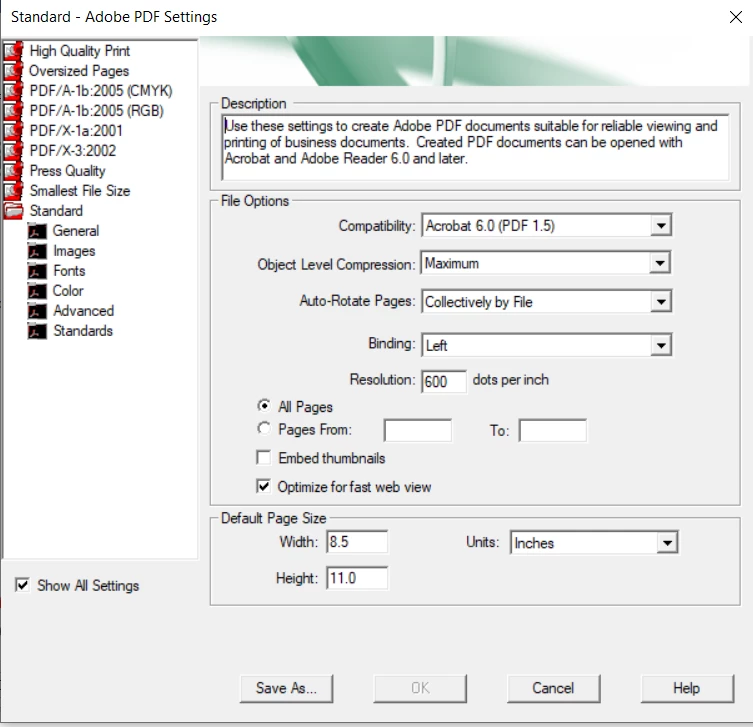
Task: Click the Pages From start field
Action: point(417,430)
